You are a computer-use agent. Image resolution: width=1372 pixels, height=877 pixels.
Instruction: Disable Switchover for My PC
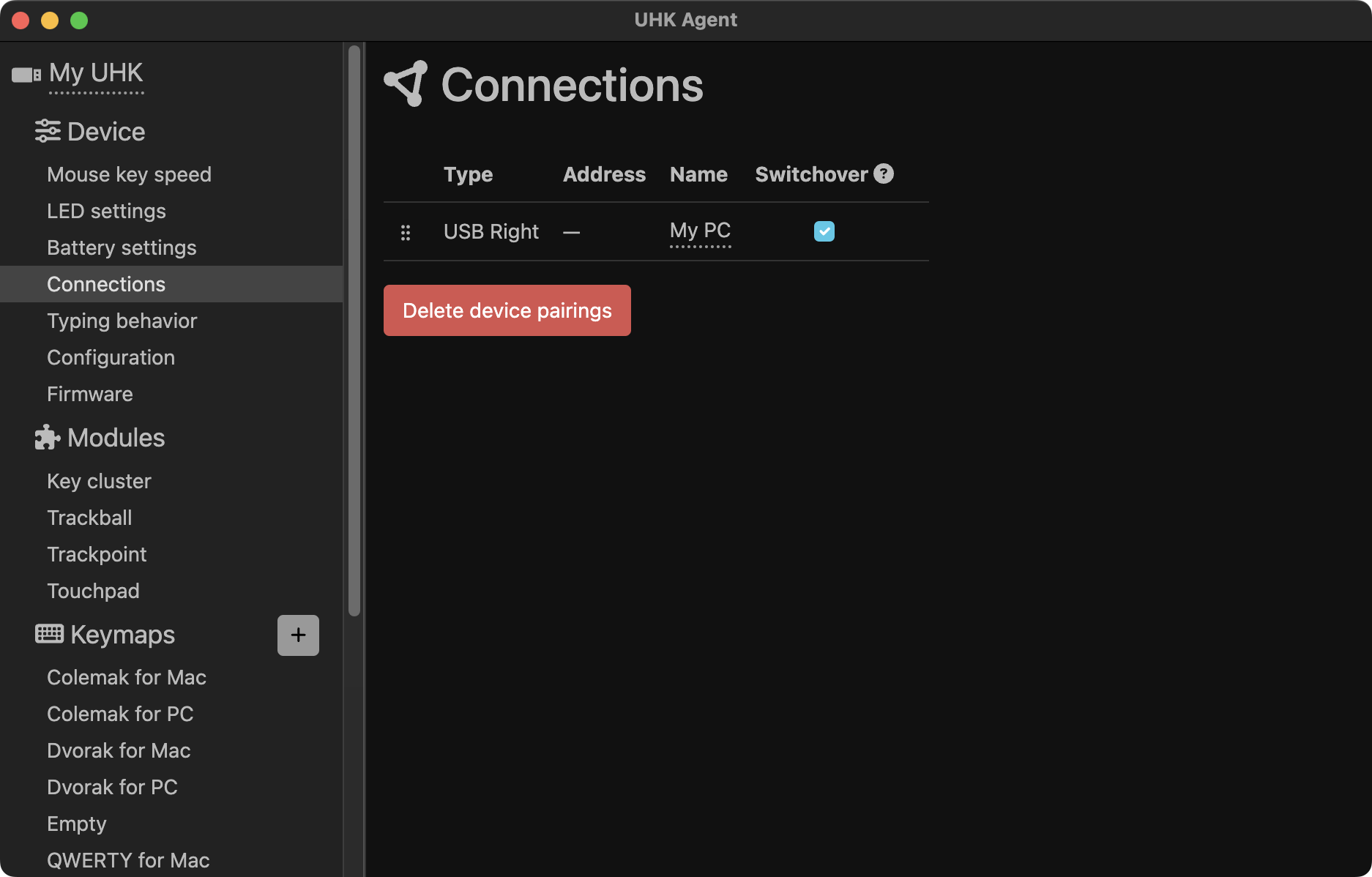(824, 231)
